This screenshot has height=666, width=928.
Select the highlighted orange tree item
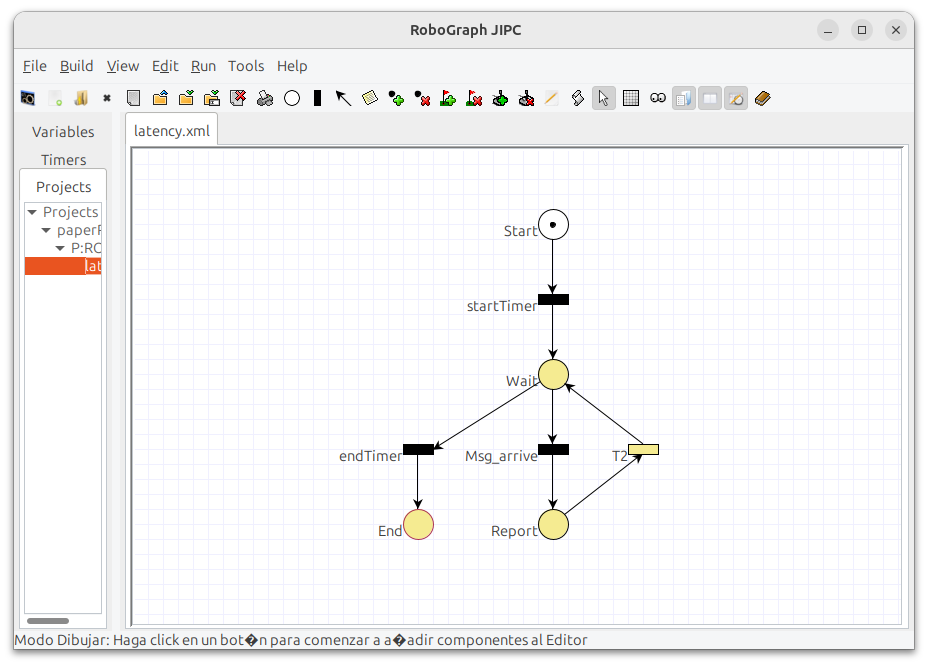click(x=63, y=266)
